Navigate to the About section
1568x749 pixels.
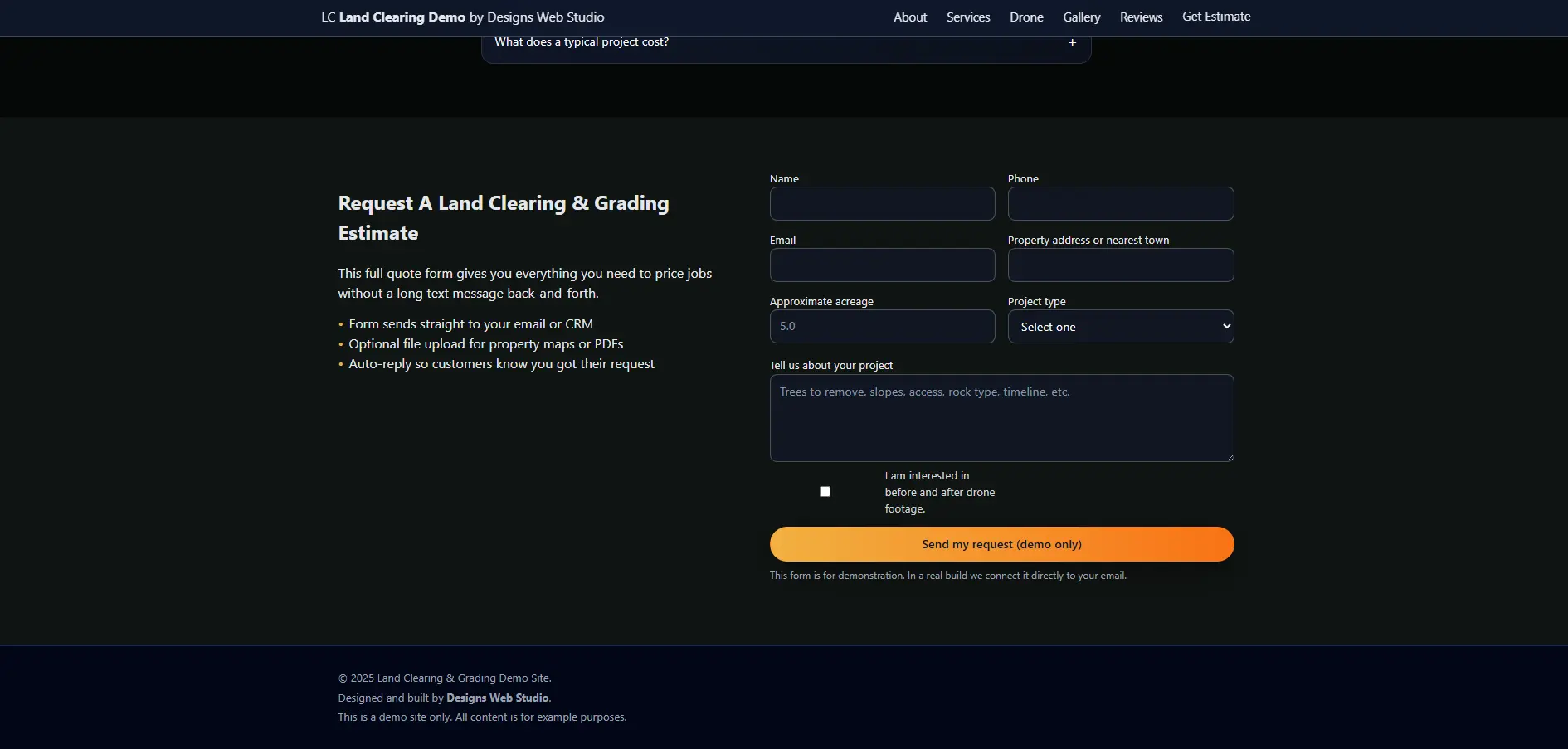pyautogui.click(x=909, y=17)
